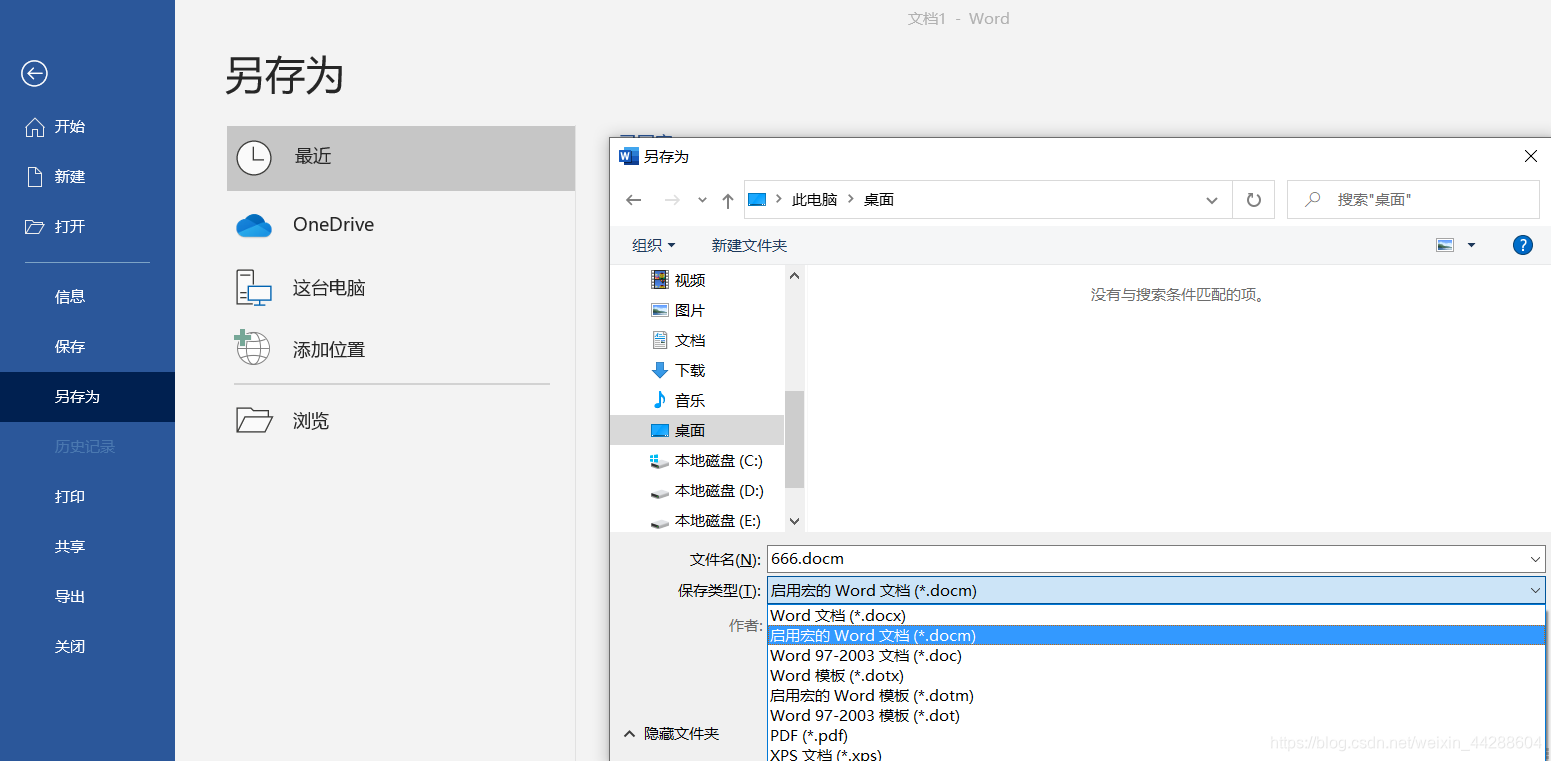Expand file name dropdown arrow

point(1536,559)
